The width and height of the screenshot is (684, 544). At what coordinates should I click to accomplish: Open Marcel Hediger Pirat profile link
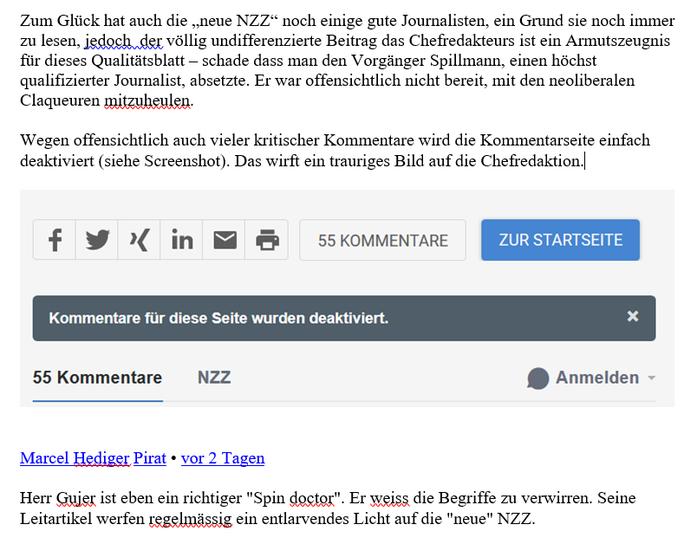[x=93, y=458]
